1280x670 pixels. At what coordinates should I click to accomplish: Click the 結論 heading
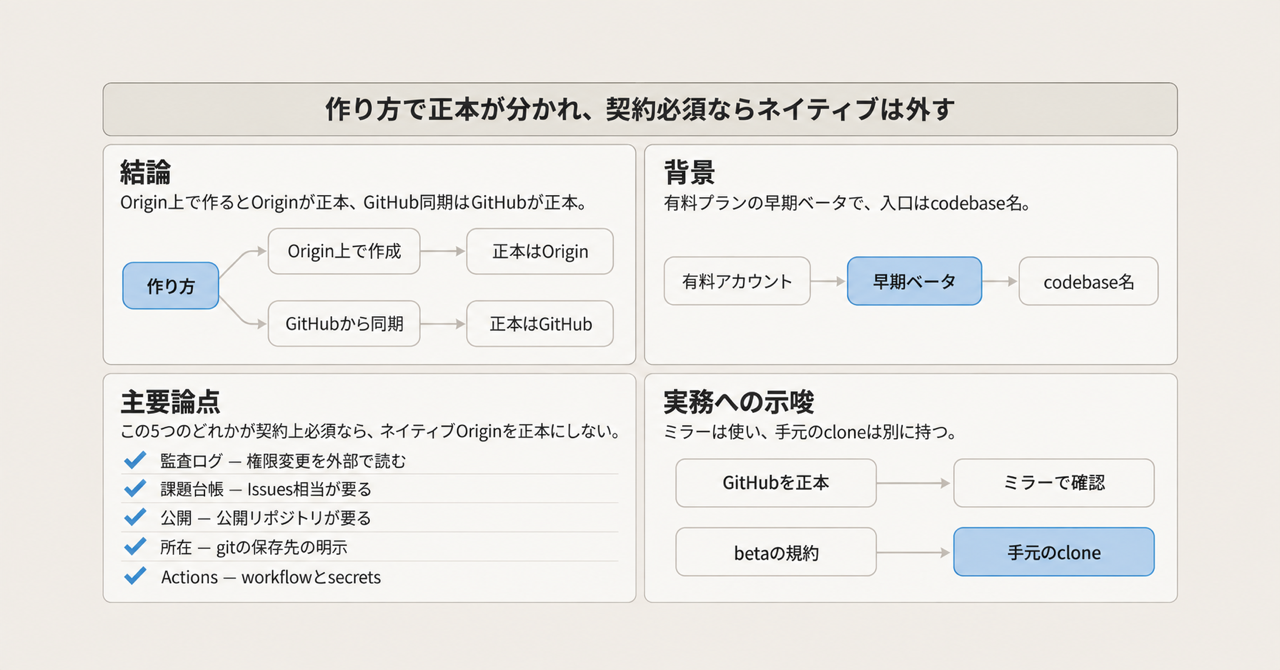[145, 172]
